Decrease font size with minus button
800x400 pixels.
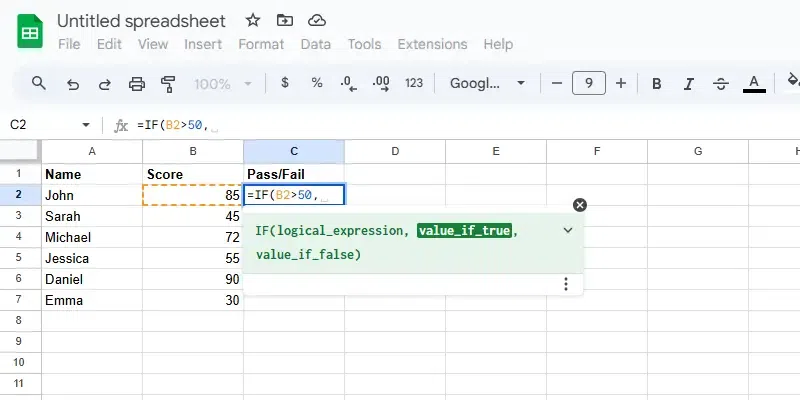click(553, 83)
